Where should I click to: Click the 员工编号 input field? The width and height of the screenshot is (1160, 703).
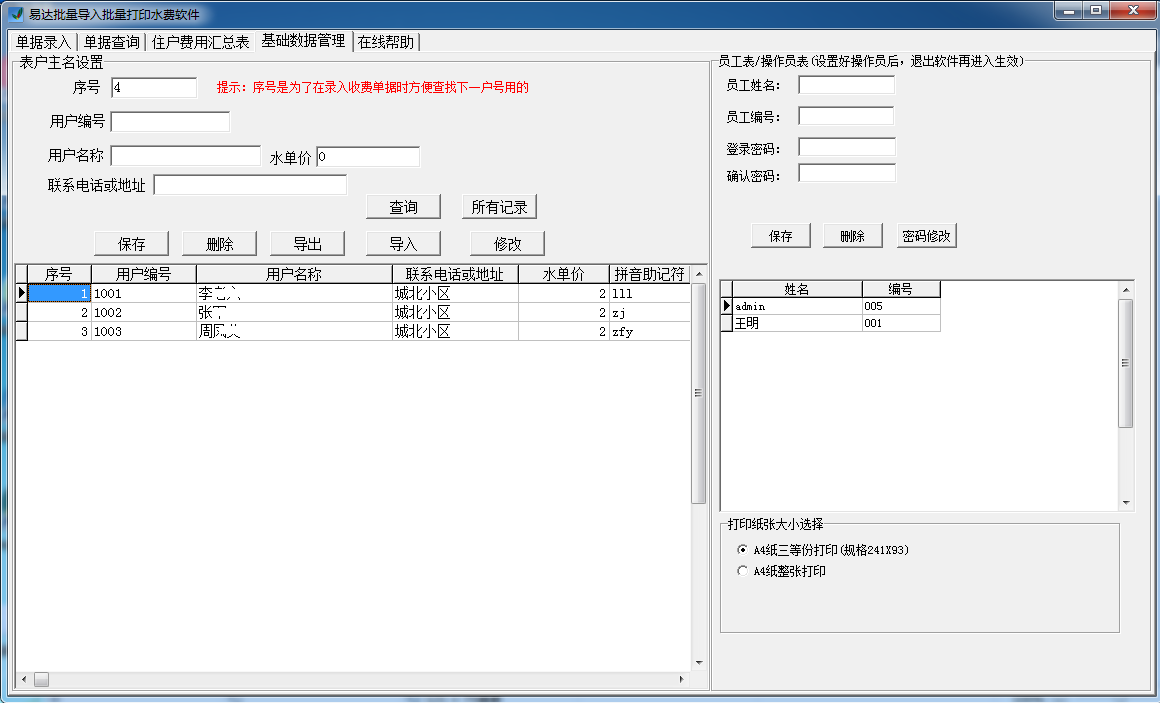(846, 116)
